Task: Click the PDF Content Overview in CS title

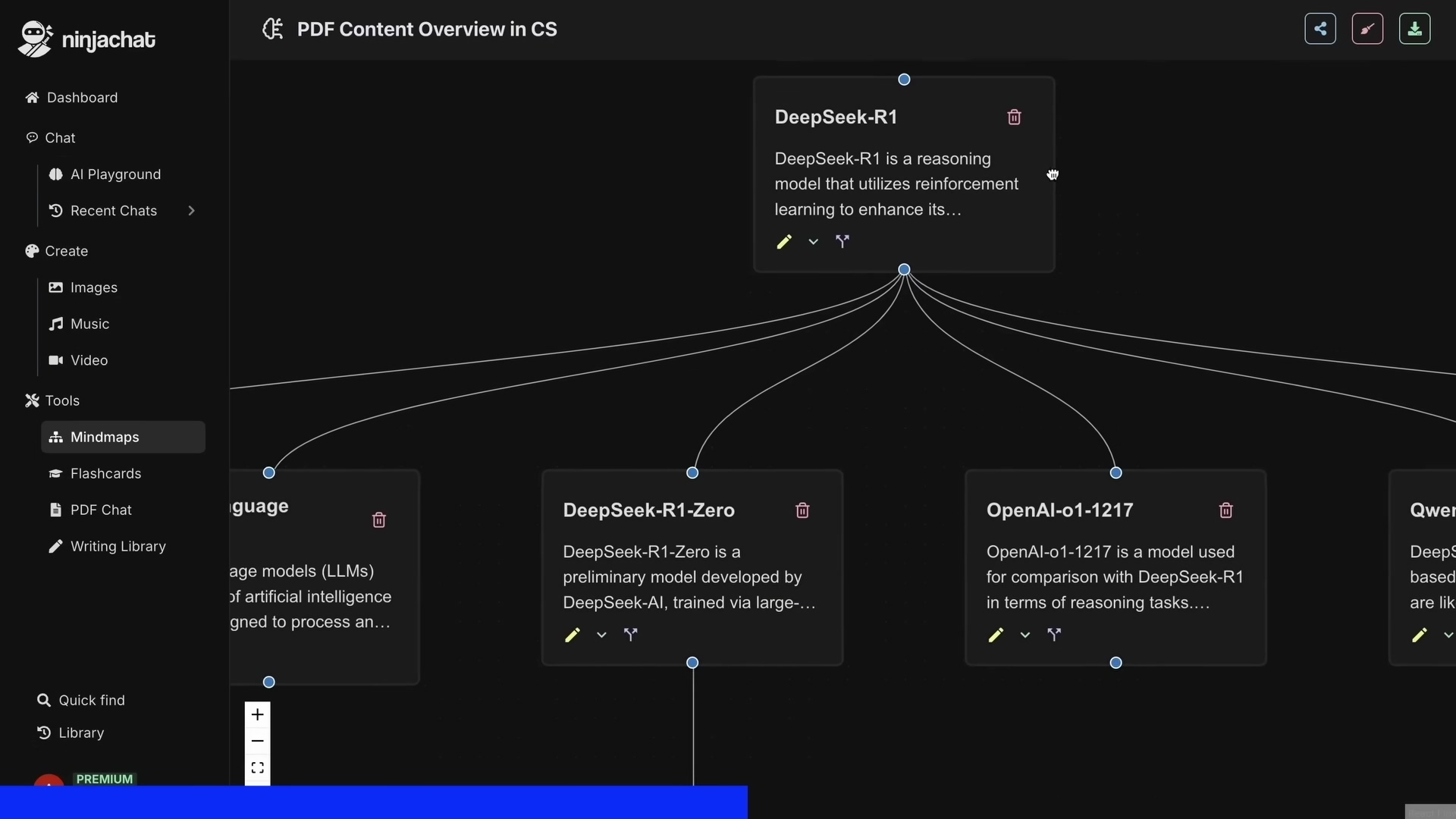Action: 427,30
